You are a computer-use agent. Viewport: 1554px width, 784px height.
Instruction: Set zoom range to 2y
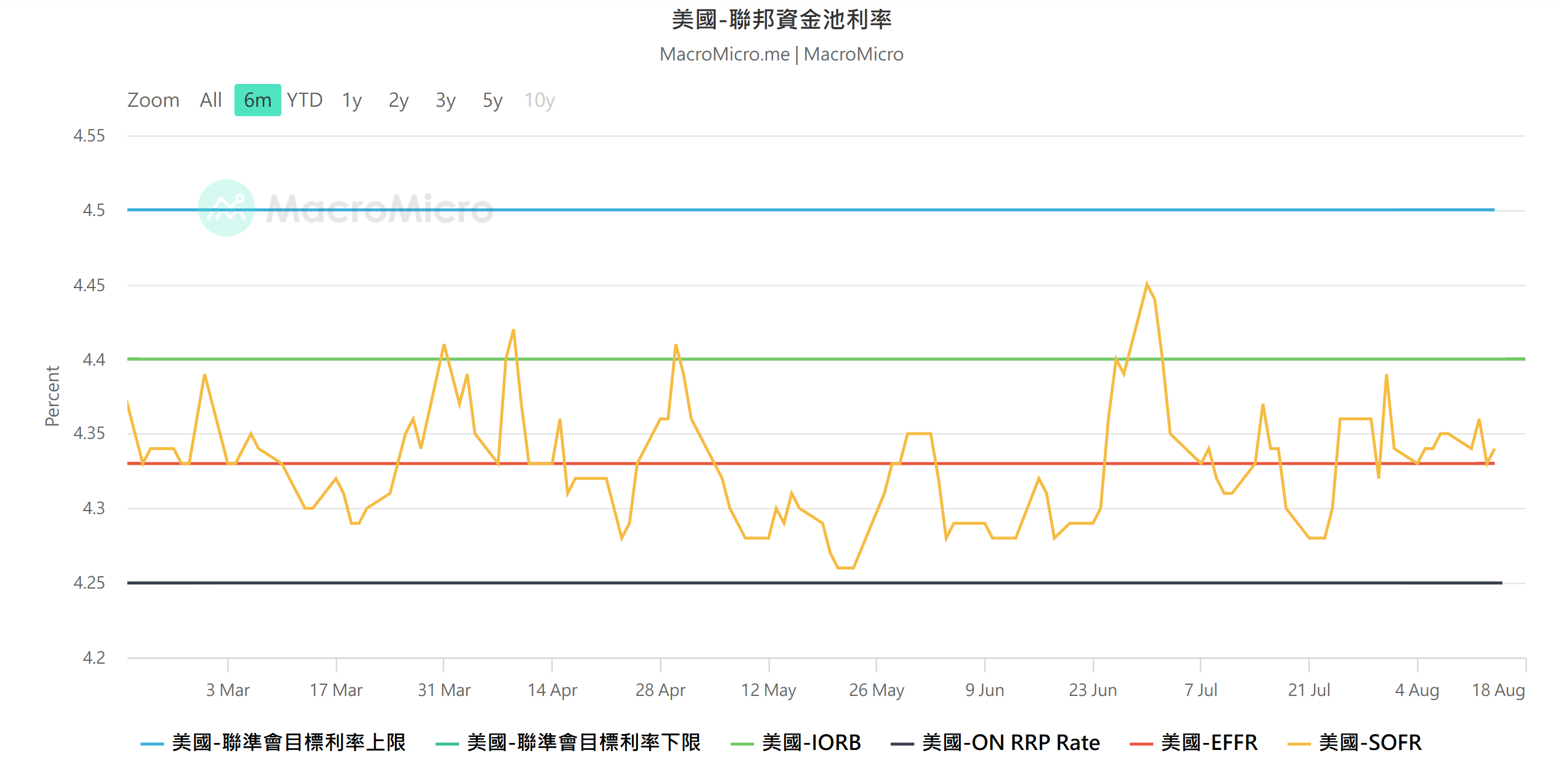tap(398, 100)
